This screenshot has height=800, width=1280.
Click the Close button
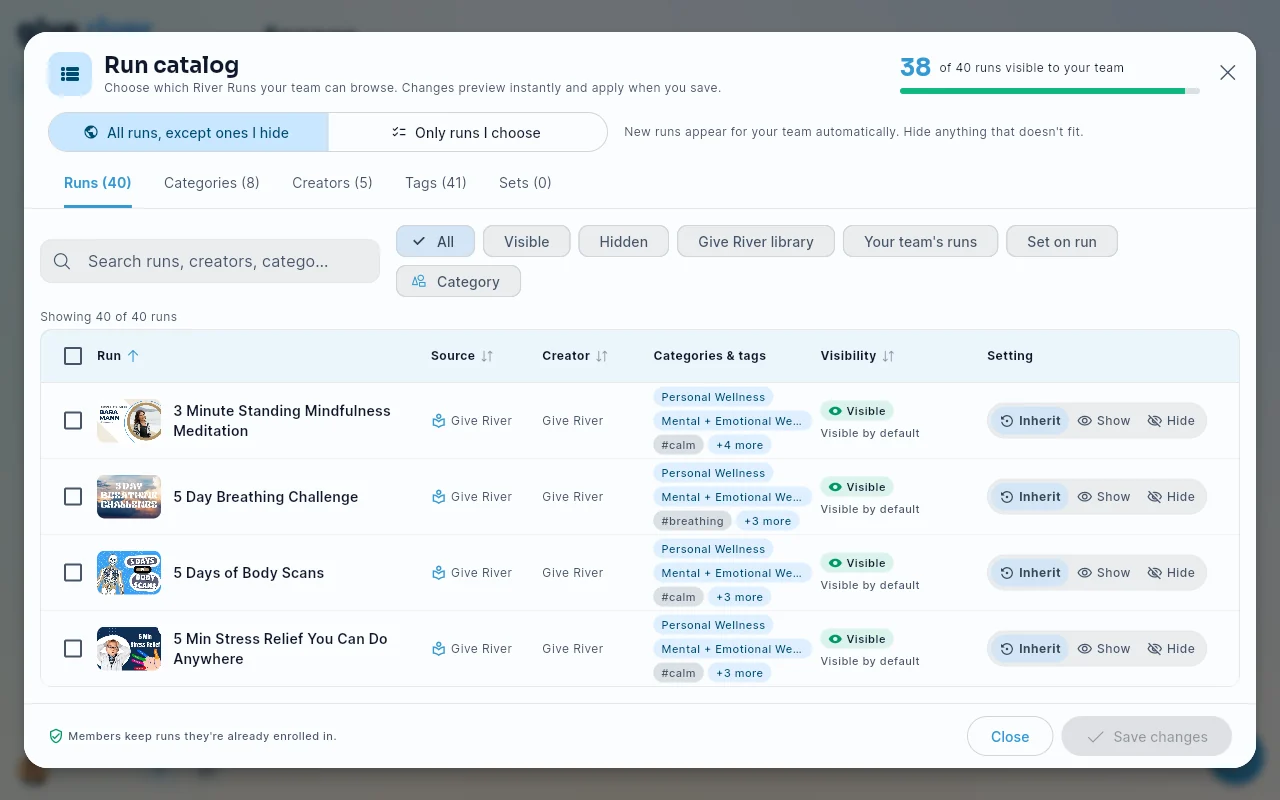1010,736
